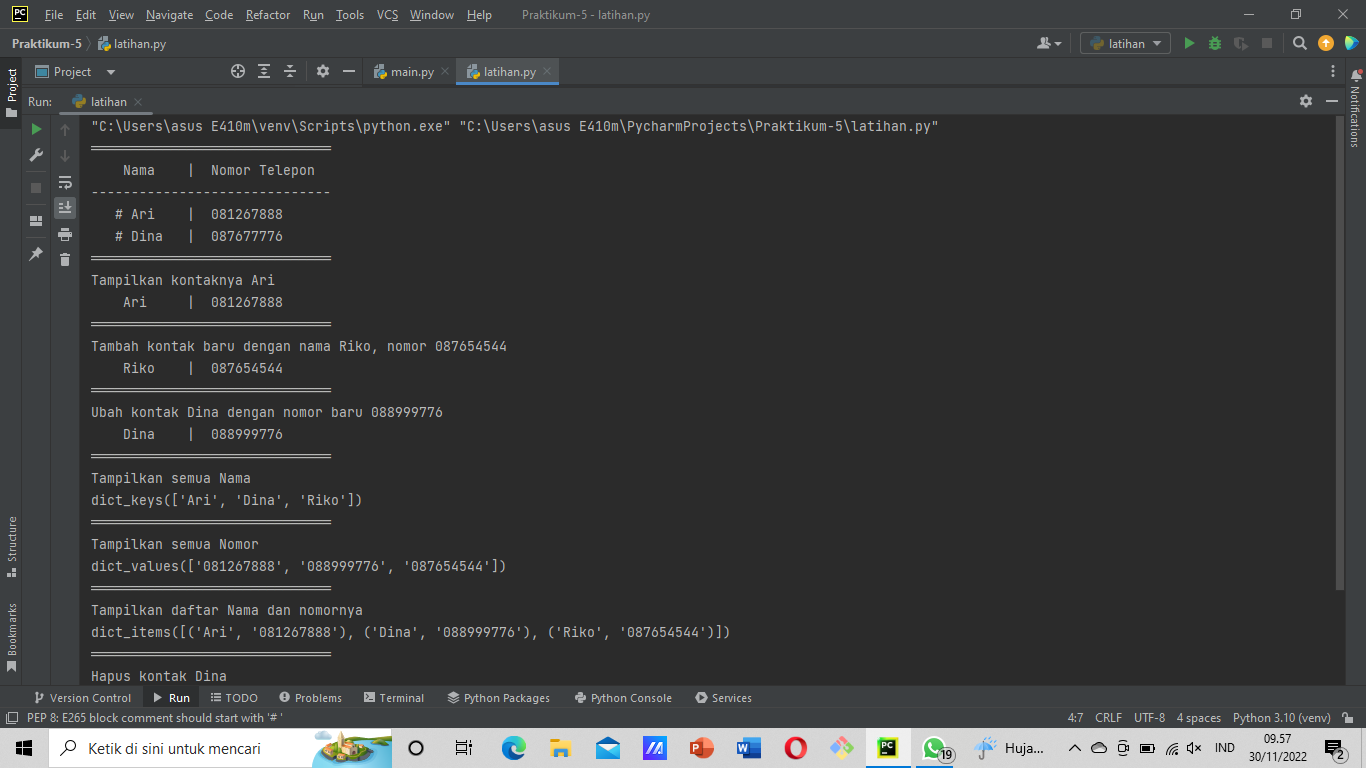
Task: Open the 4 spaces indent settings
Action: (1198, 718)
